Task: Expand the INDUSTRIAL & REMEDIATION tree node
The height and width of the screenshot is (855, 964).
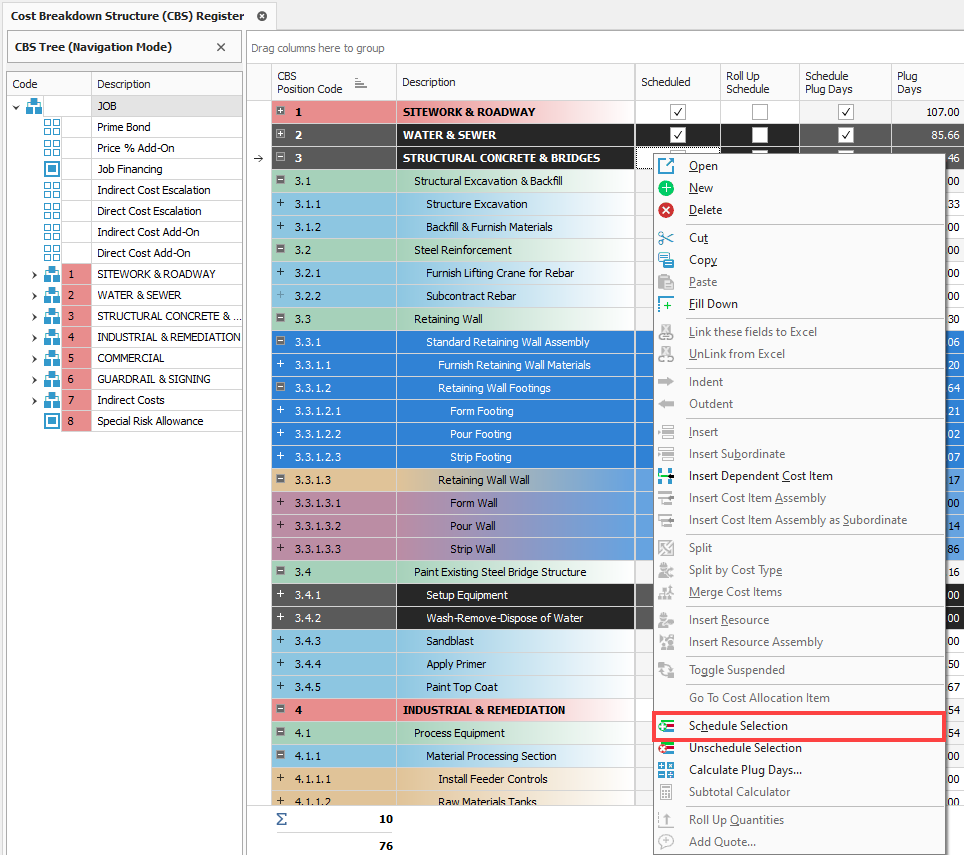Action: pos(34,337)
